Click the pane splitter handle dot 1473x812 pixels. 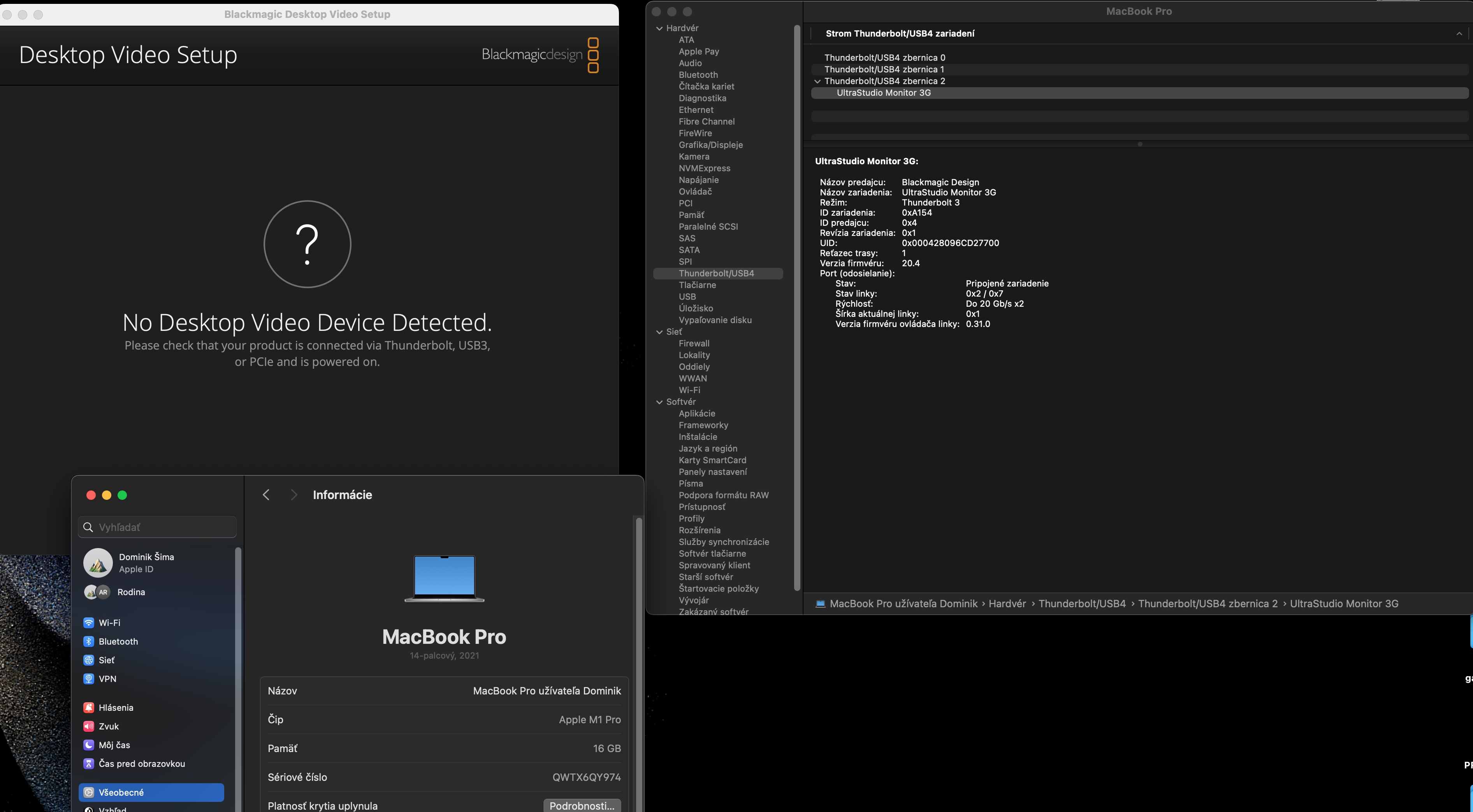pos(1140,144)
